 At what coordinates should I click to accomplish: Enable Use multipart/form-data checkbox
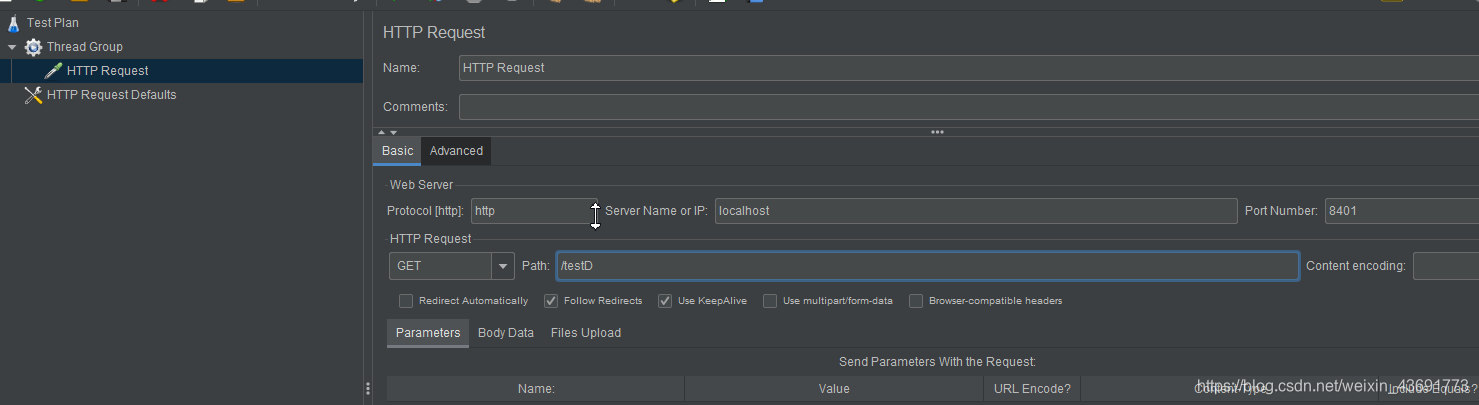tap(770, 301)
